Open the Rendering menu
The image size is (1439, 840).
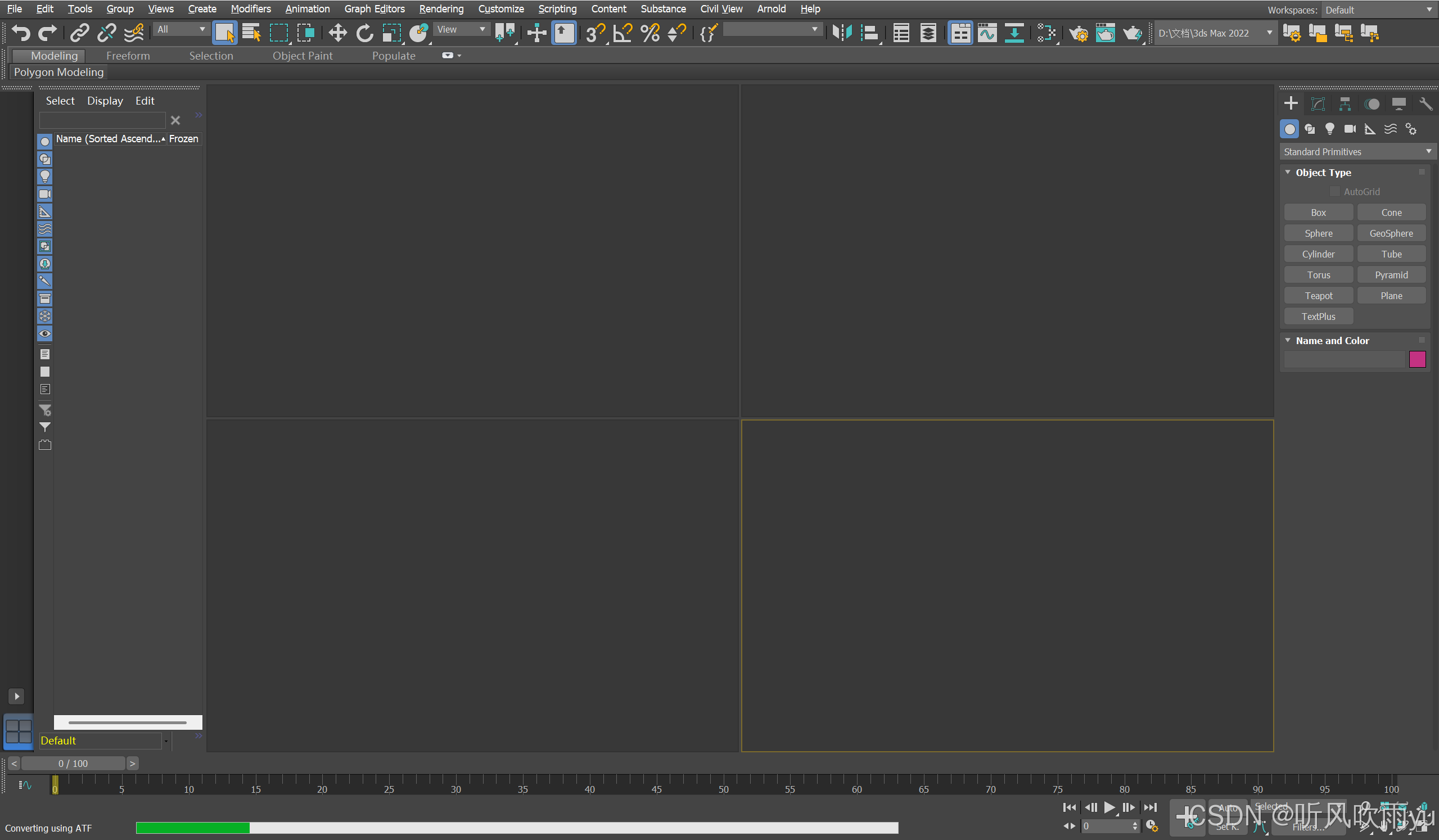pyautogui.click(x=441, y=9)
